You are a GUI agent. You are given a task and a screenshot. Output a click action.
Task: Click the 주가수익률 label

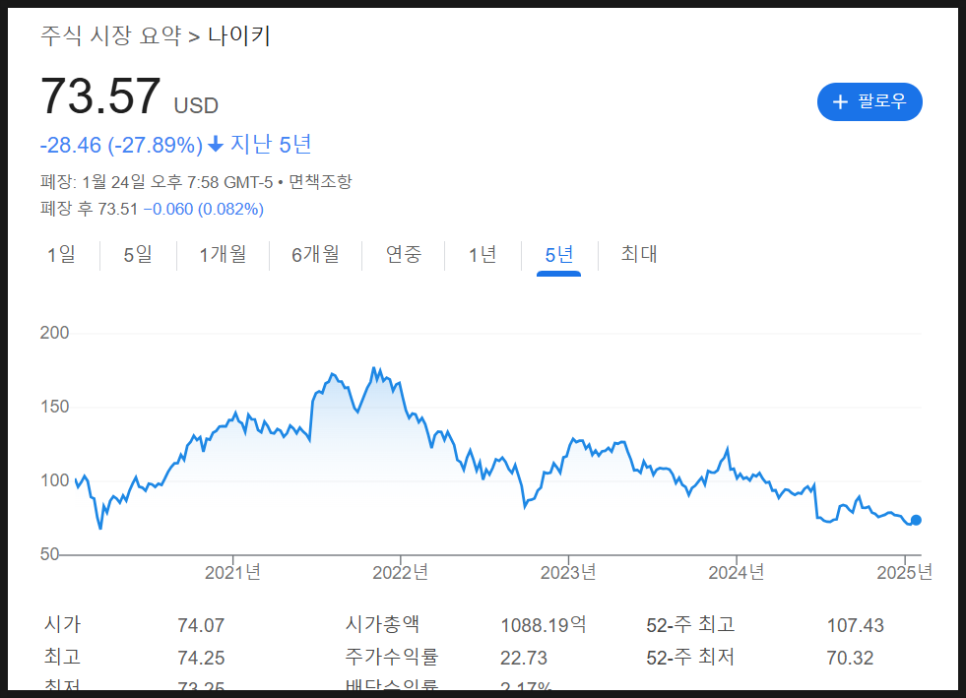pyautogui.click(x=392, y=657)
